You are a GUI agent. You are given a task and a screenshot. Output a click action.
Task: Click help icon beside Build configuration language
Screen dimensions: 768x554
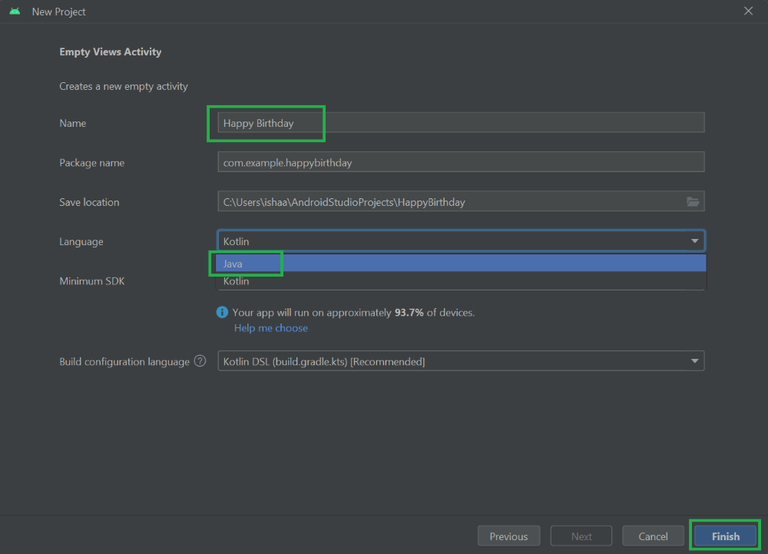[x=200, y=361]
